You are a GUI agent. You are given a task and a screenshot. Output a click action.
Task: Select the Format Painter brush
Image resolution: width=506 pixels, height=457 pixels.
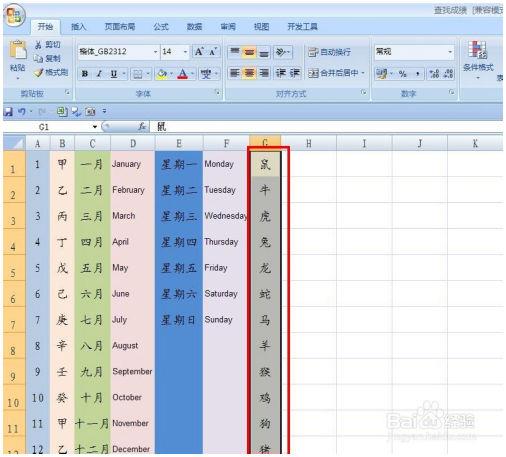click(39, 72)
